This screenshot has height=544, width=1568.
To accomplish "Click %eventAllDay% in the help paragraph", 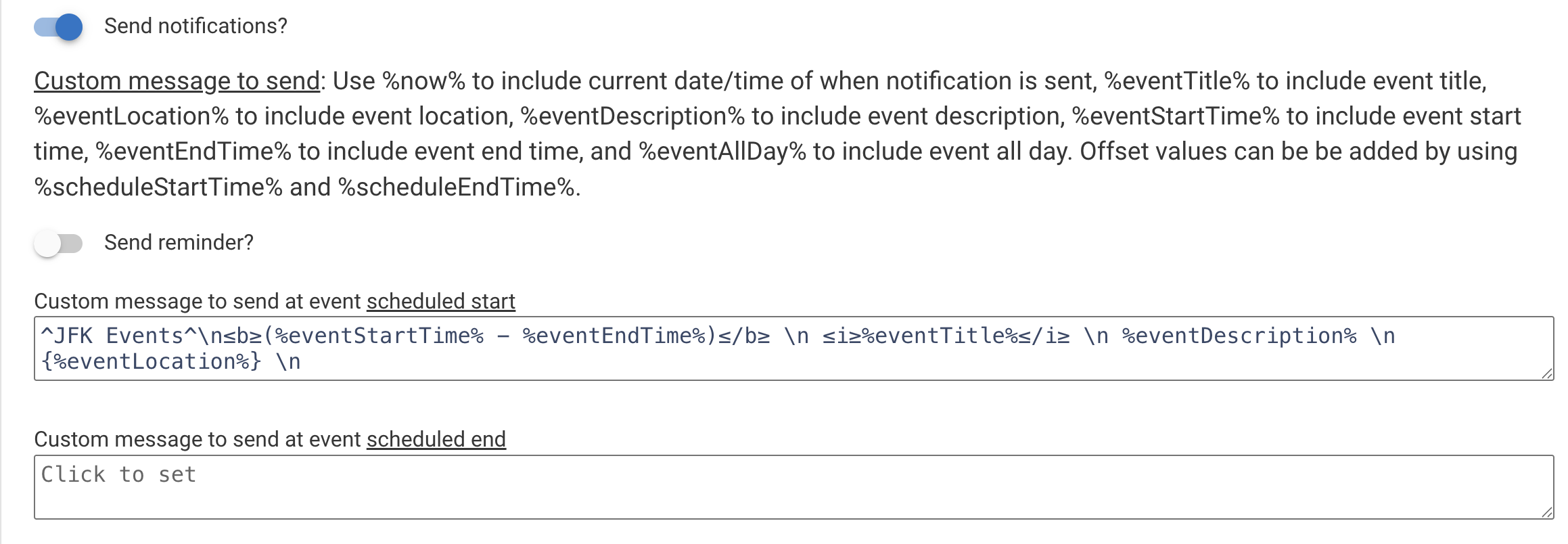I will (x=722, y=152).
